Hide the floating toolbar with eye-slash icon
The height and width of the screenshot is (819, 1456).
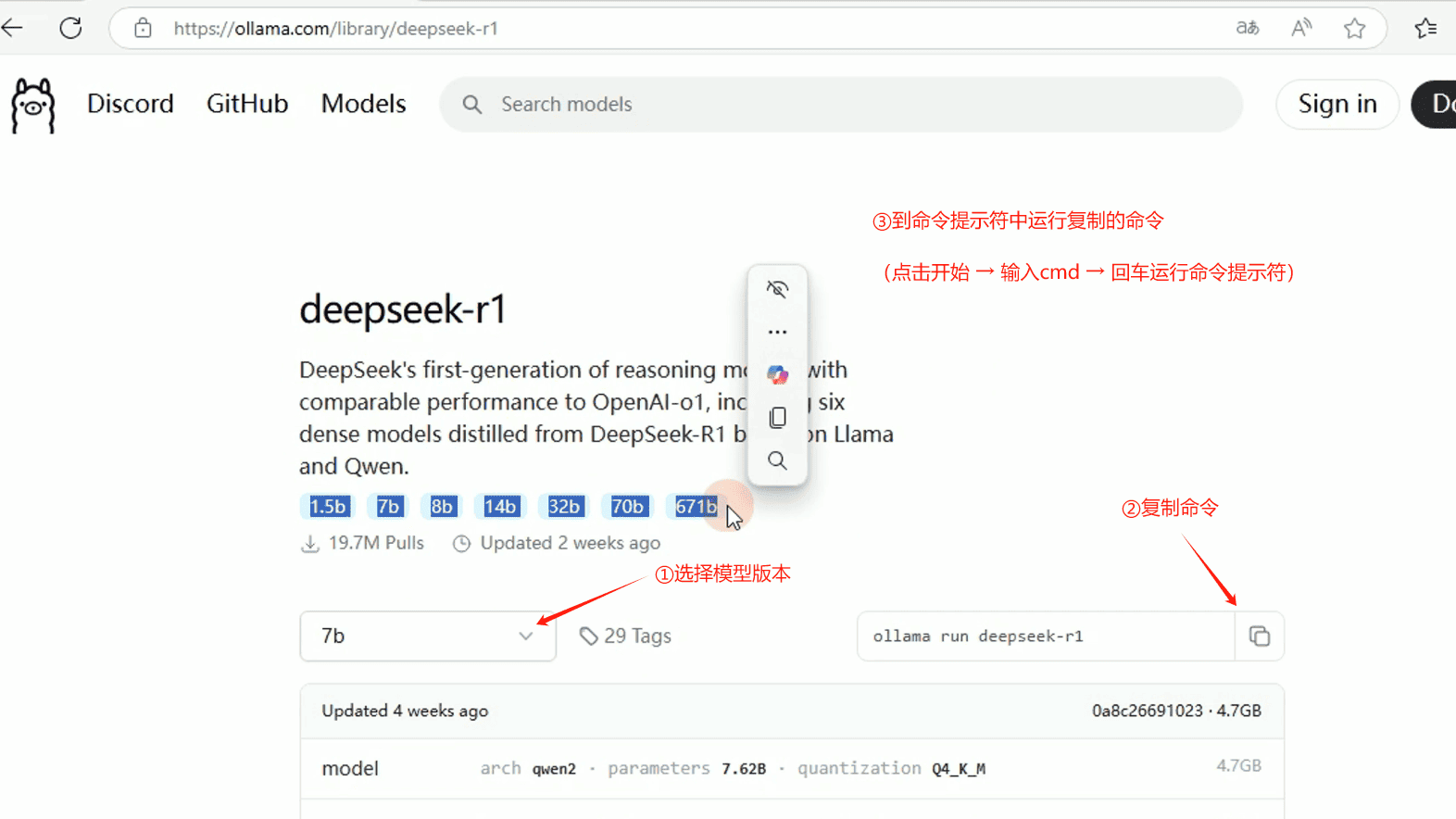pyautogui.click(x=777, y=289)
